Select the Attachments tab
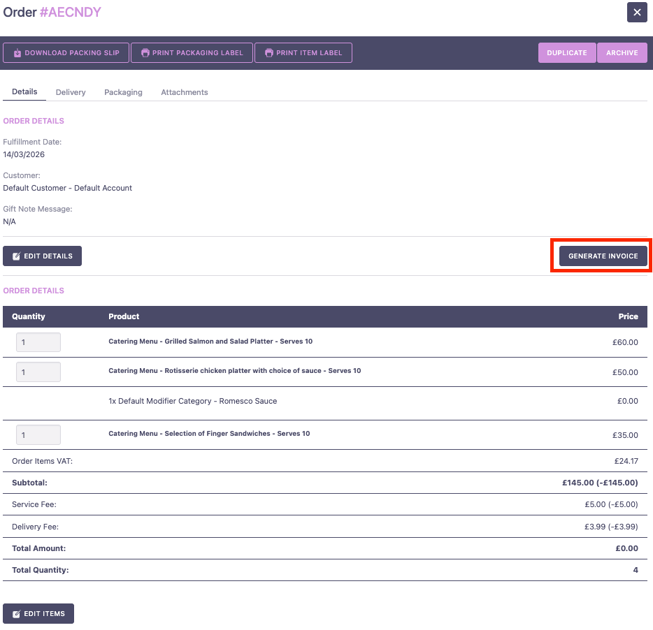Image resolution: width=653 pixels, height=630 pixels. pos(184,92)
